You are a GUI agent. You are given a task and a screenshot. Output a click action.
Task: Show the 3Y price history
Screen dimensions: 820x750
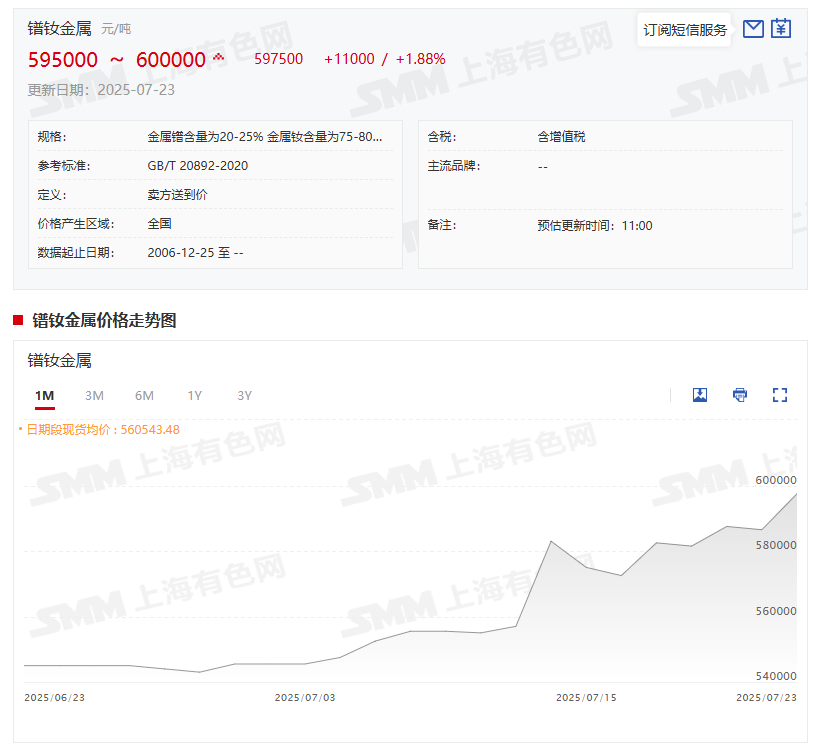244,396
